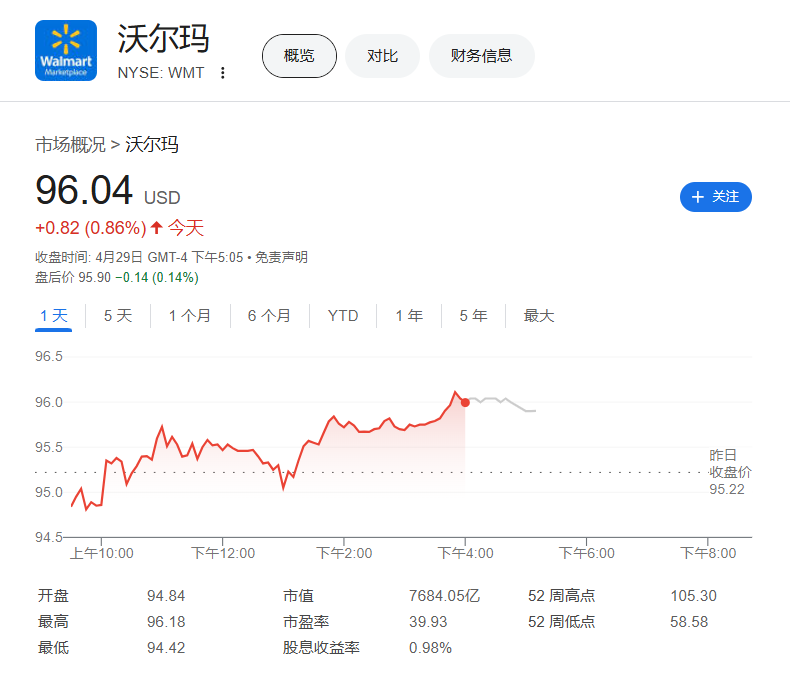Click the gray after-hours chart line
The width and height of the screenshot is (790, 675).
point(501,403)
